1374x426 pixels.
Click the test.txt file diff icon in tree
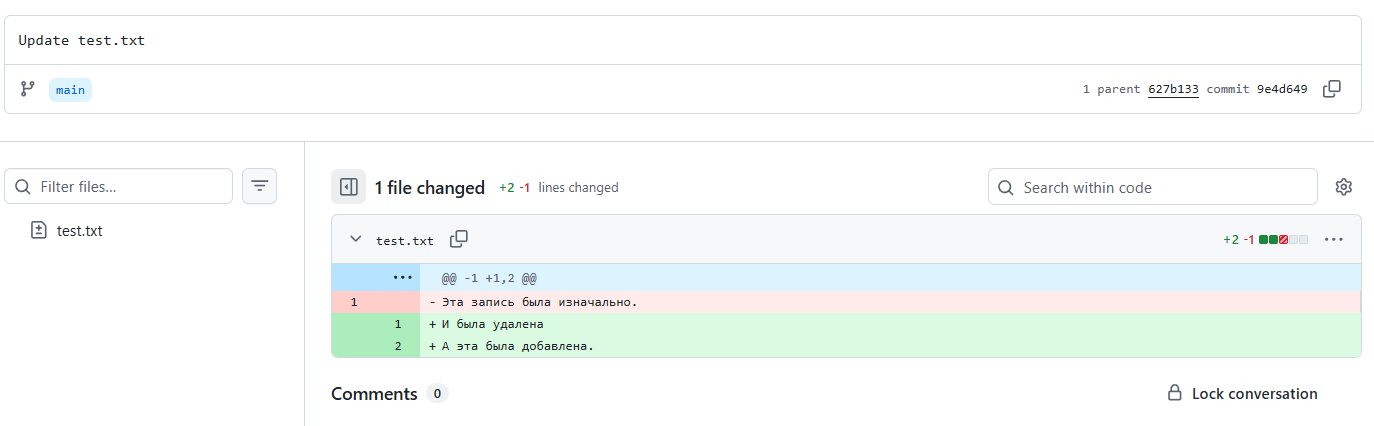39,231
